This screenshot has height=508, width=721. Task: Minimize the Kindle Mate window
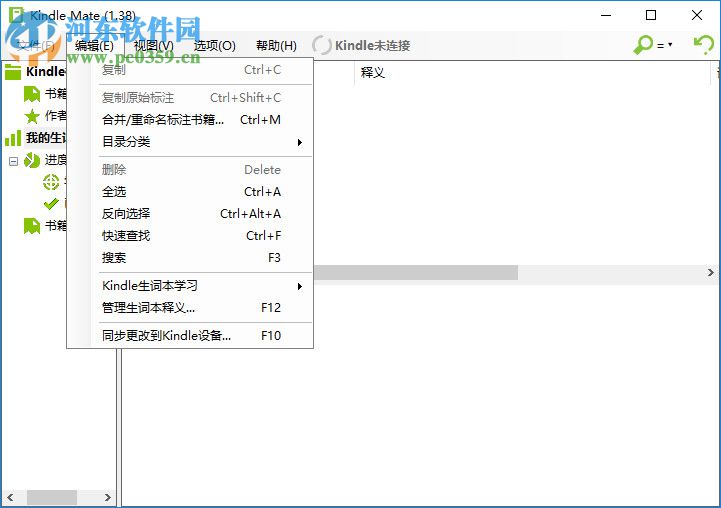606,15
